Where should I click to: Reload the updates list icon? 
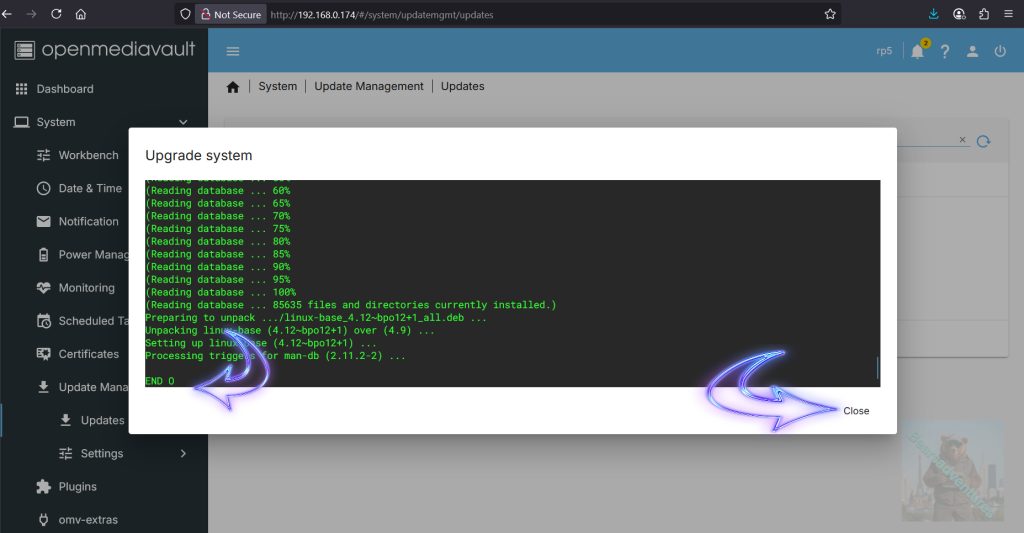(x=983, y=141)
